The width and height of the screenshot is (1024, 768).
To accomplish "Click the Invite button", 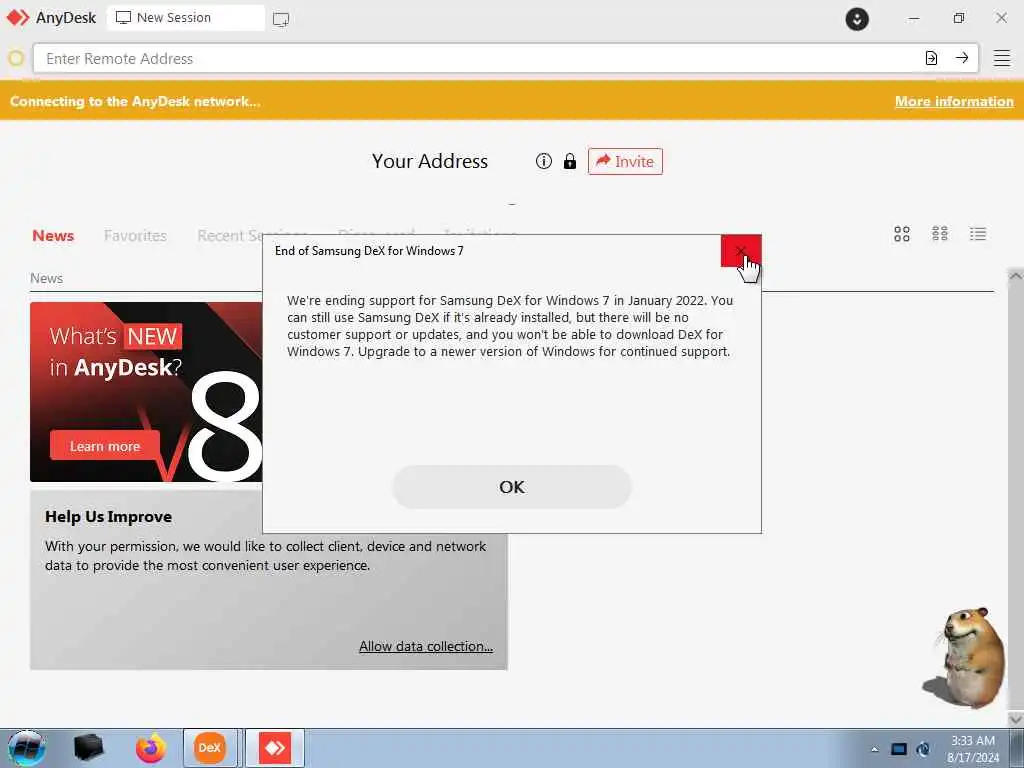I will click(x=625, y=161).
